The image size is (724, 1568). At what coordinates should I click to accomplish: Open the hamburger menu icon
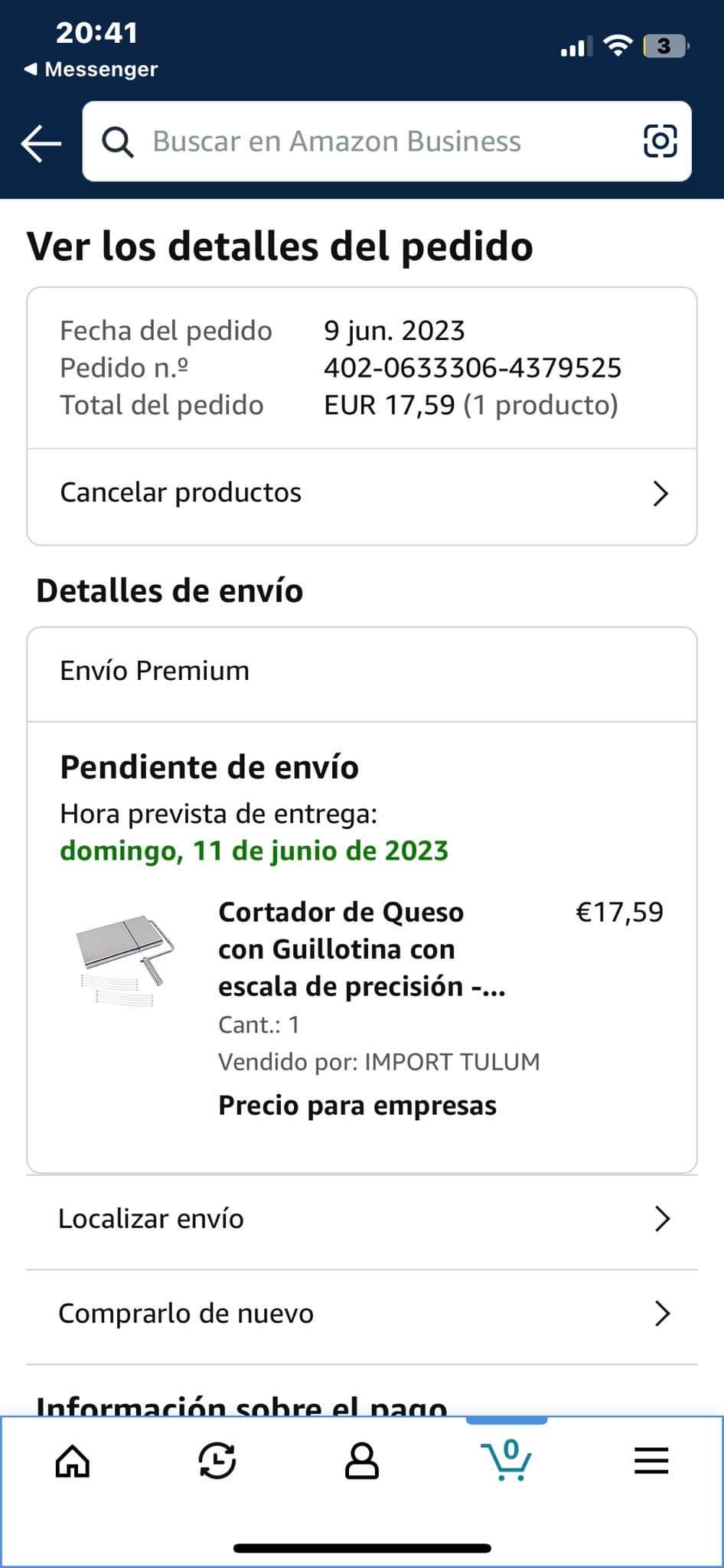tap(651, 1461)
